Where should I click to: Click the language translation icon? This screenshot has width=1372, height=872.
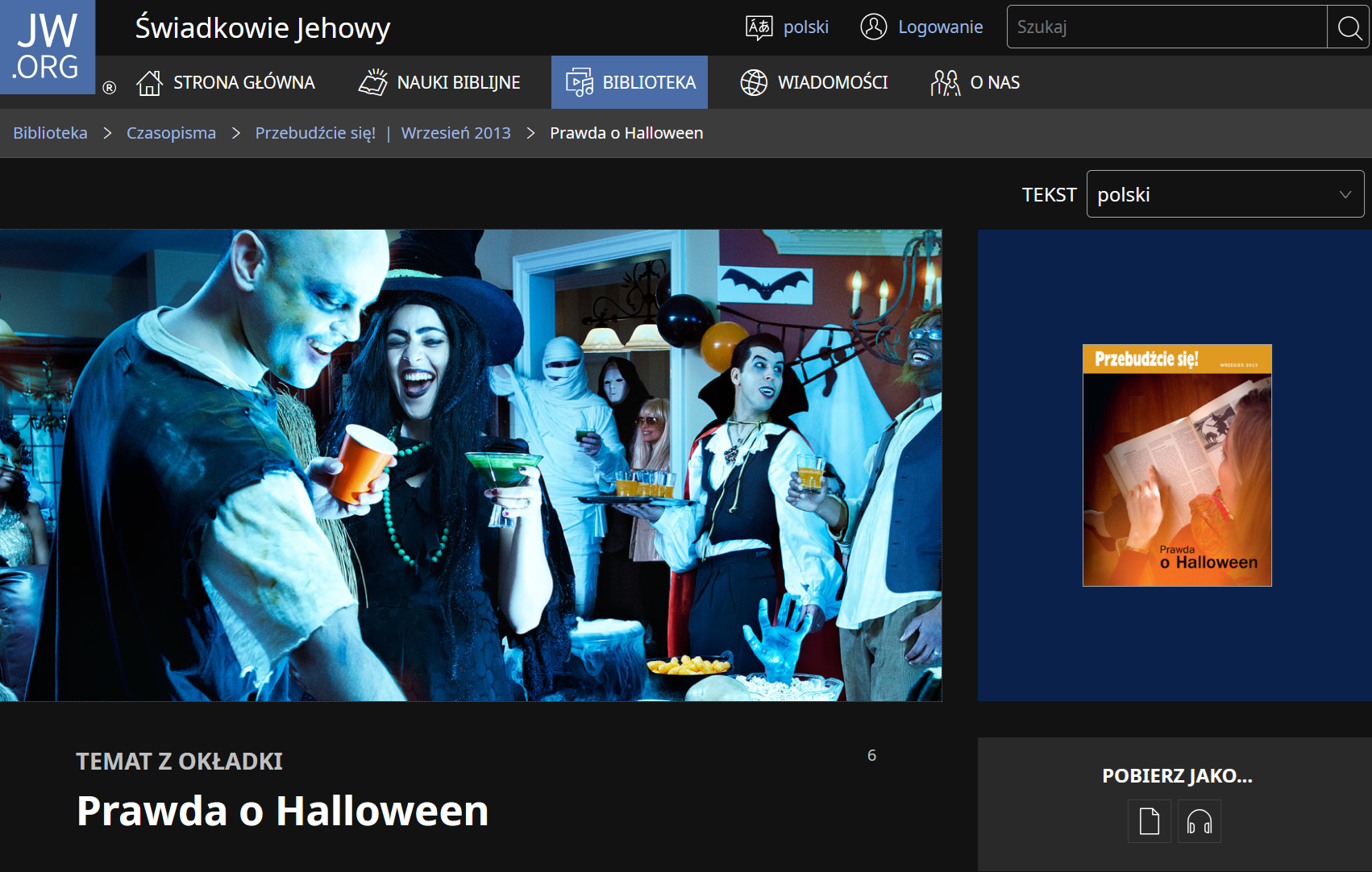tap(759, 27)
